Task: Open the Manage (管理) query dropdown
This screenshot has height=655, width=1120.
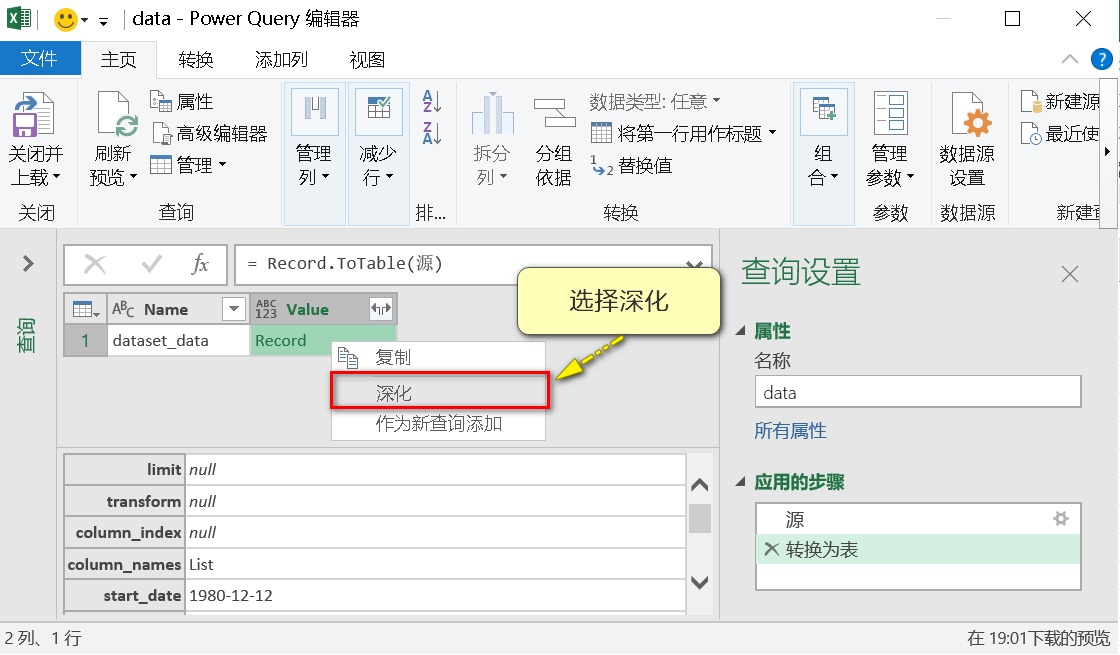Action: (x=189, y=165)
